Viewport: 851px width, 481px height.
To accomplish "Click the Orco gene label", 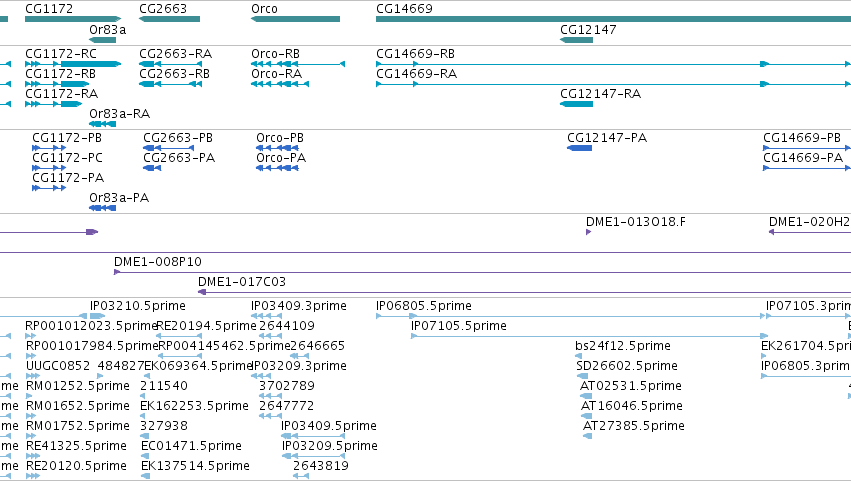I will pos(264,9).
